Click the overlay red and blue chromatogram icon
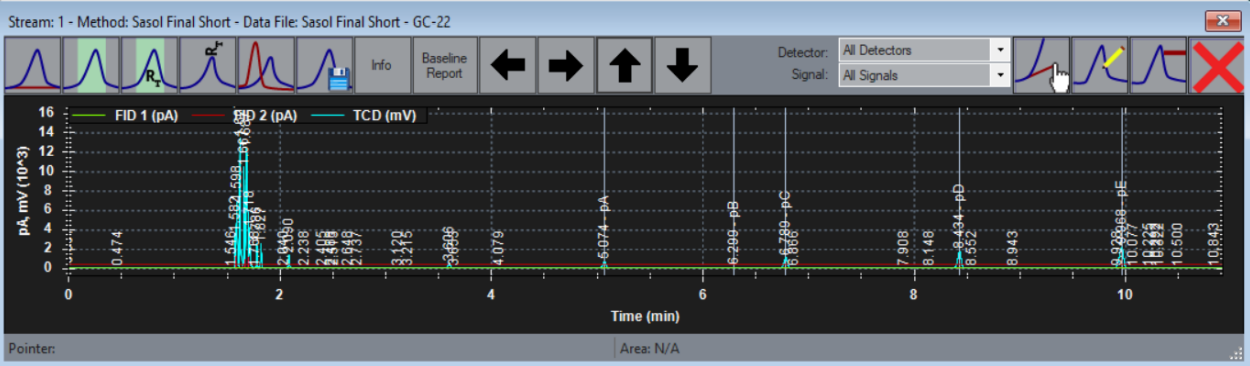This screenshot has height=366, width=1250. [265, 66]
